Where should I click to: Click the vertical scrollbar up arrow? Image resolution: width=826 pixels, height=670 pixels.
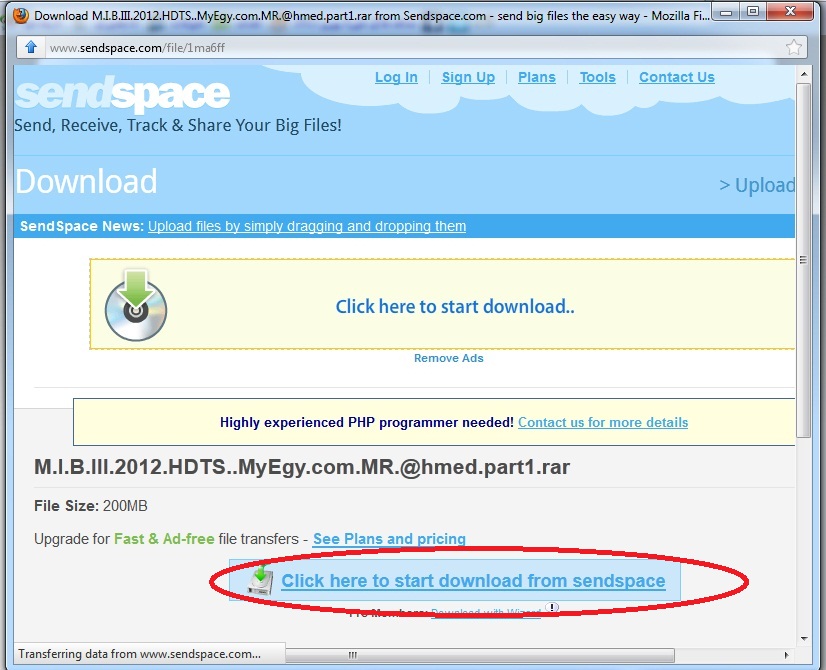pos(804,75)
